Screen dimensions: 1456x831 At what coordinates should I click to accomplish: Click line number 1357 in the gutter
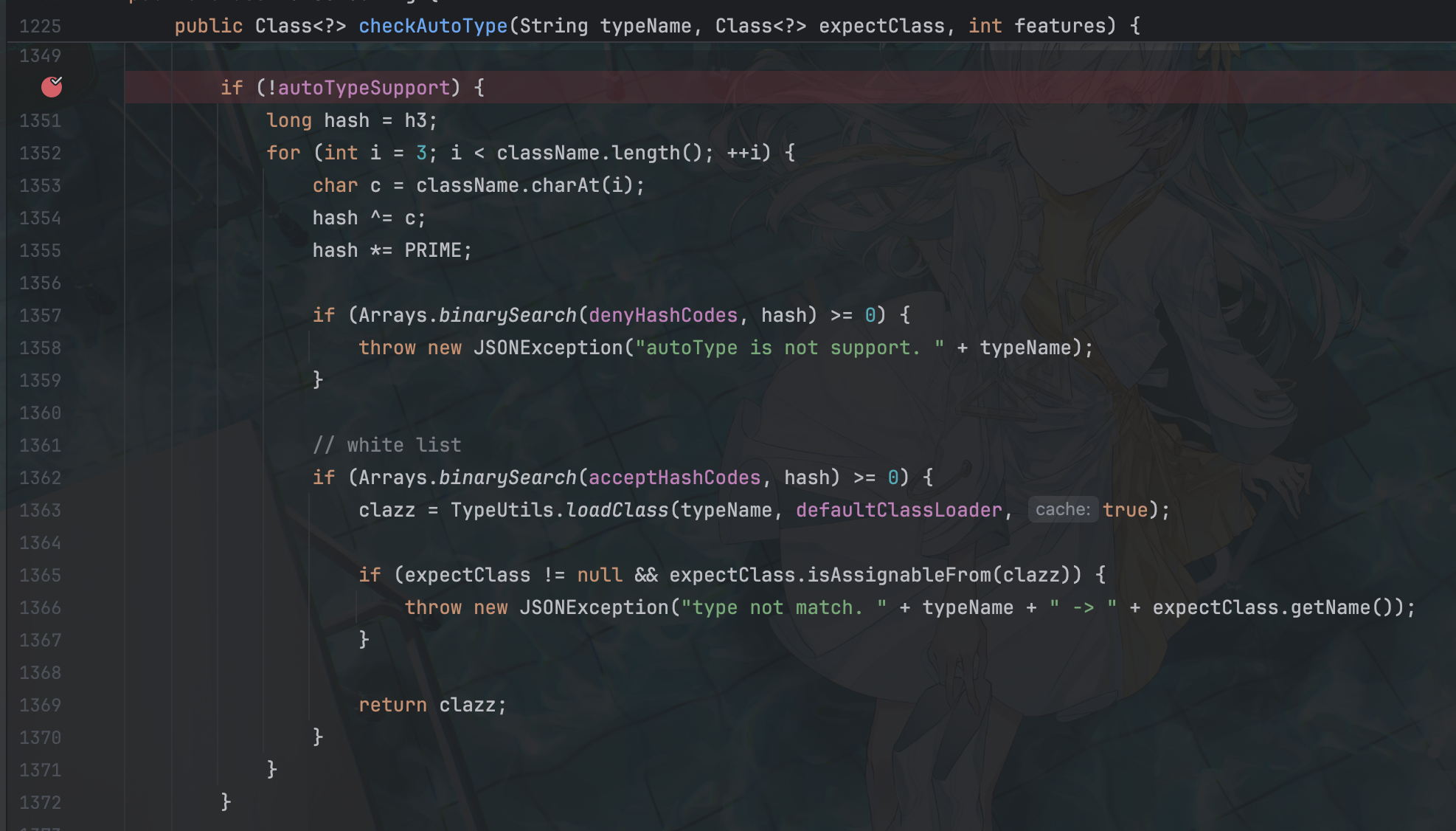40,315
